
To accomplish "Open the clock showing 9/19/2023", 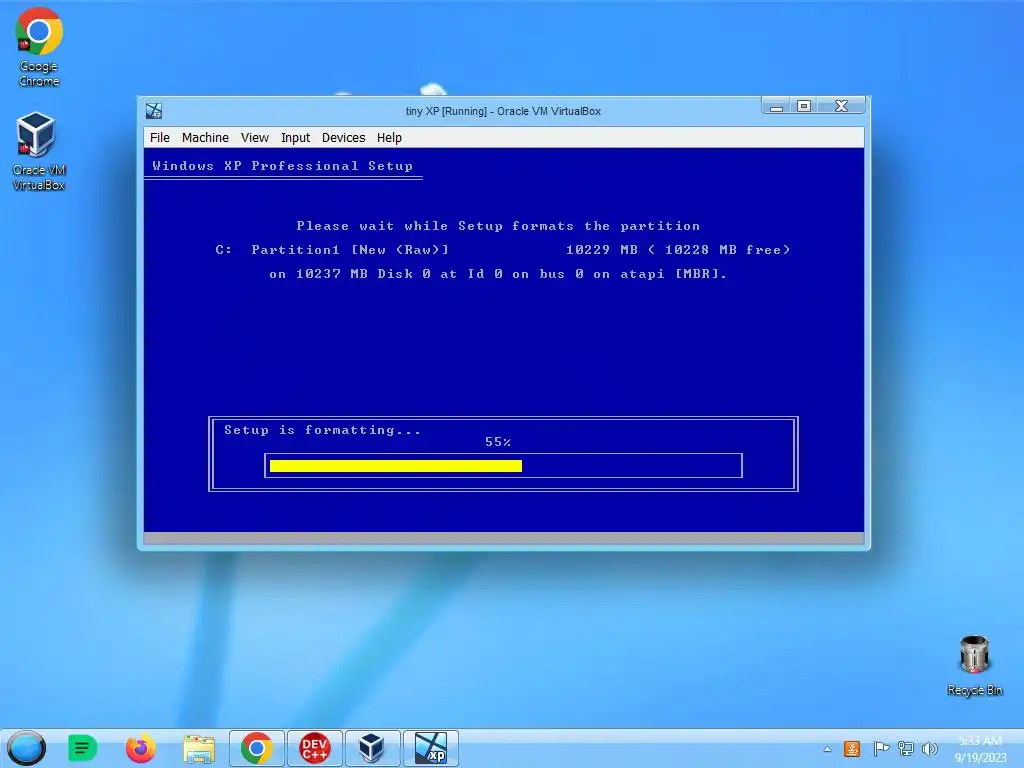I will pos(980,748).
